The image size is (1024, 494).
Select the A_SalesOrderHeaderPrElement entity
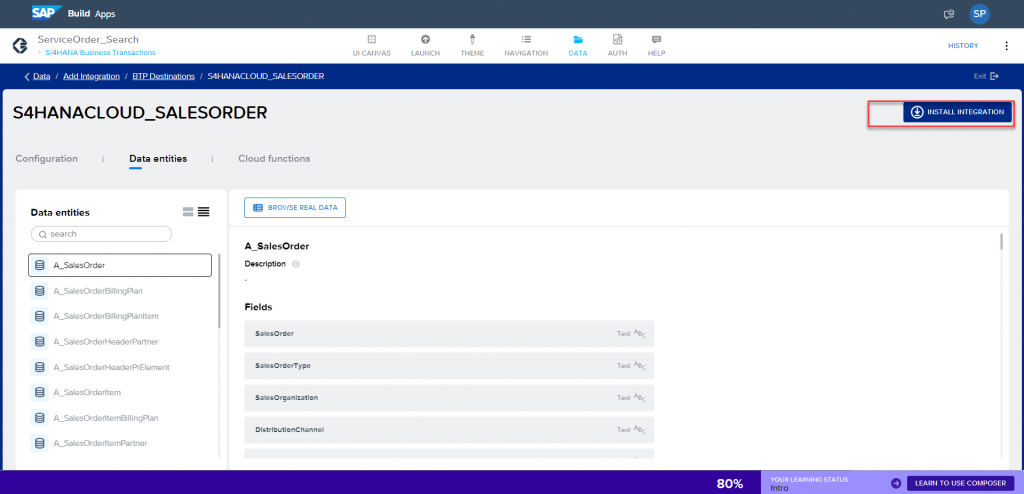pos(120,367)
